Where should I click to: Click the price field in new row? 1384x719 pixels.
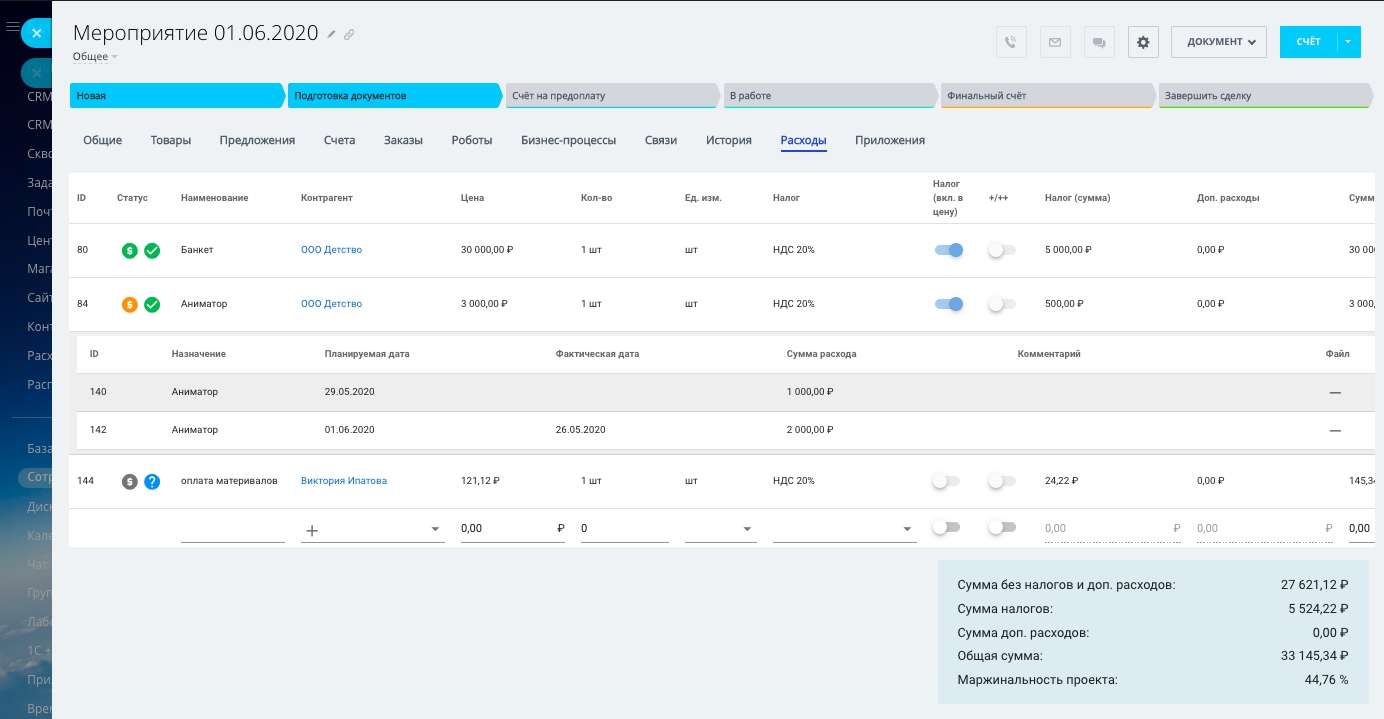pos(513,528)
